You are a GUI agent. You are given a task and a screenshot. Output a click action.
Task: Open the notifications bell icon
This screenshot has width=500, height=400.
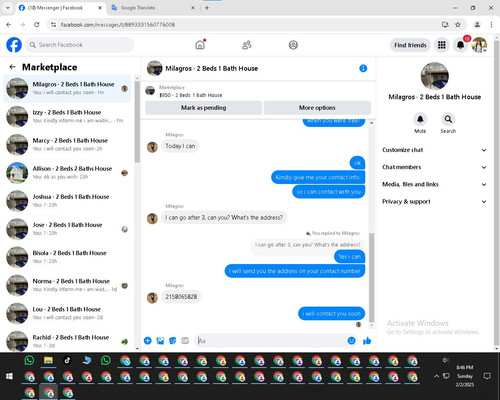pos(460,45)
